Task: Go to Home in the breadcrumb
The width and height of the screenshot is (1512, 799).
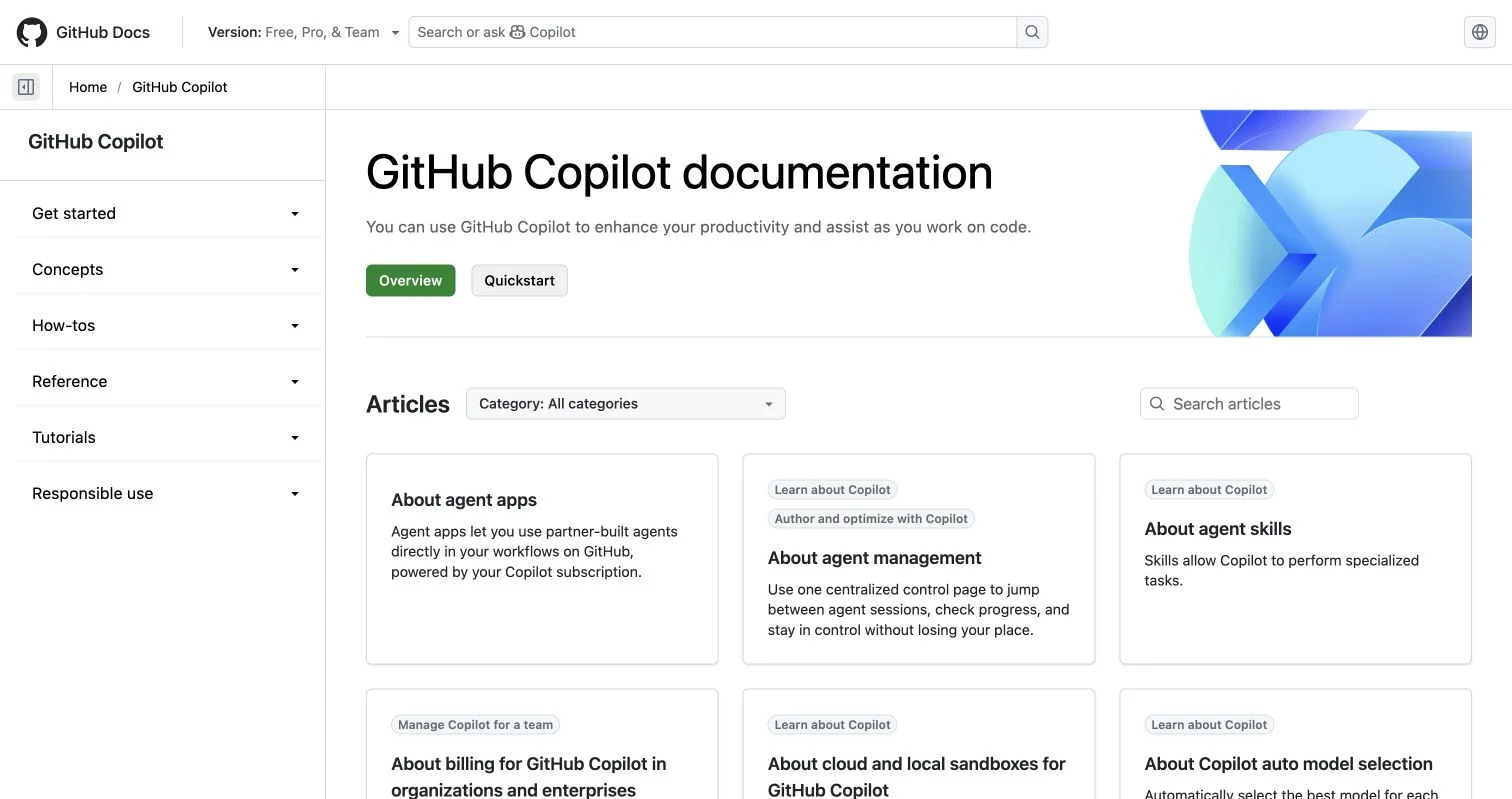Action: point(88,87)
